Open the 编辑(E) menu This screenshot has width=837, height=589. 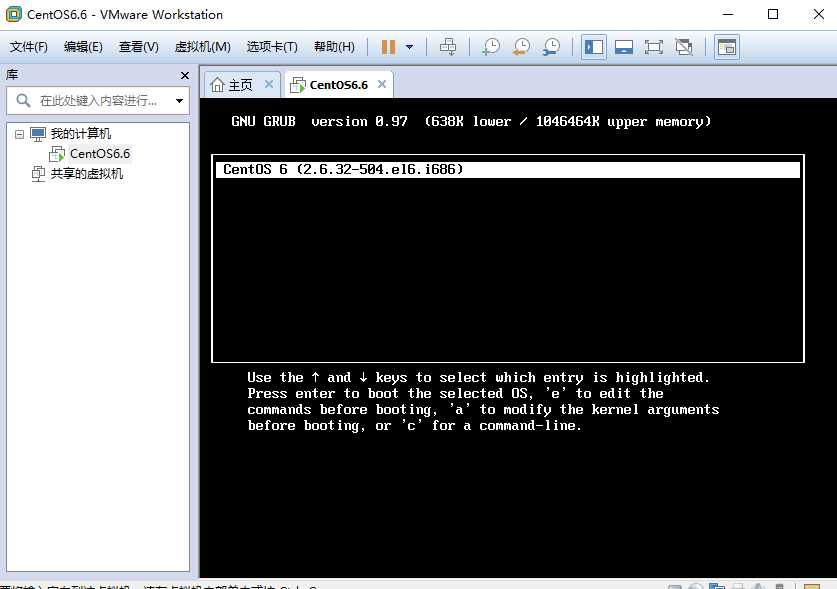coord(83,47)
